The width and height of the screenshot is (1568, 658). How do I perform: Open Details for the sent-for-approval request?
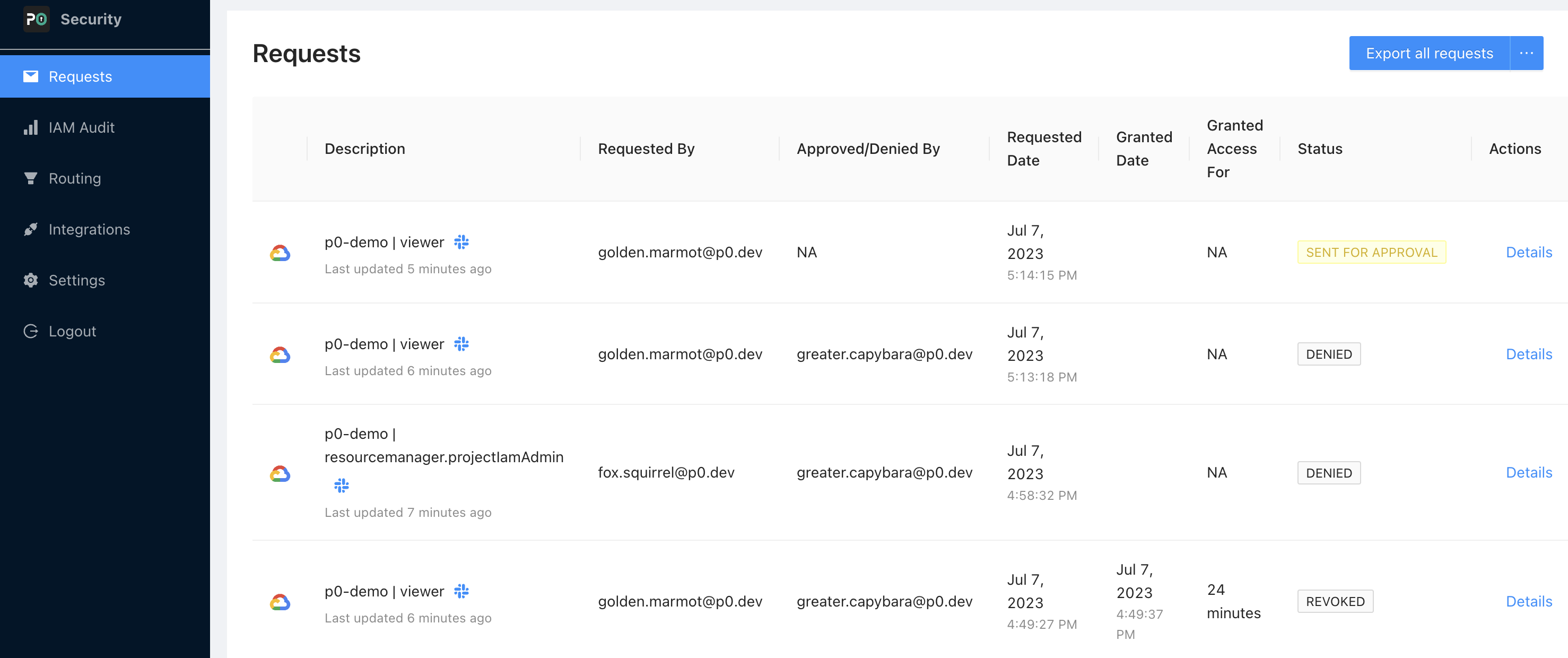(x=1528, y=253)
